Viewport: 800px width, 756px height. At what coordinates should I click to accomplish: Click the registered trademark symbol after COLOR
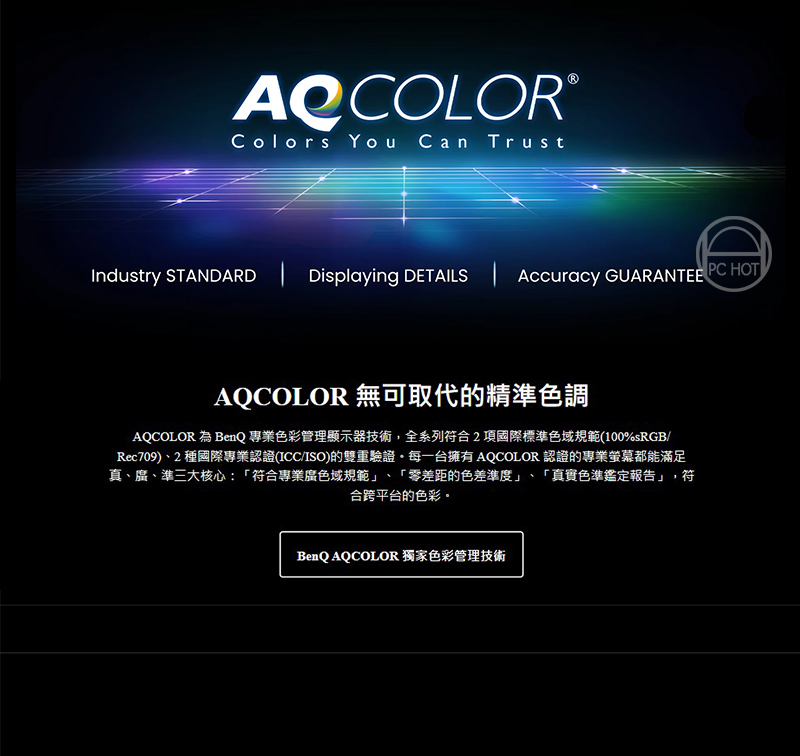[573, 79]
